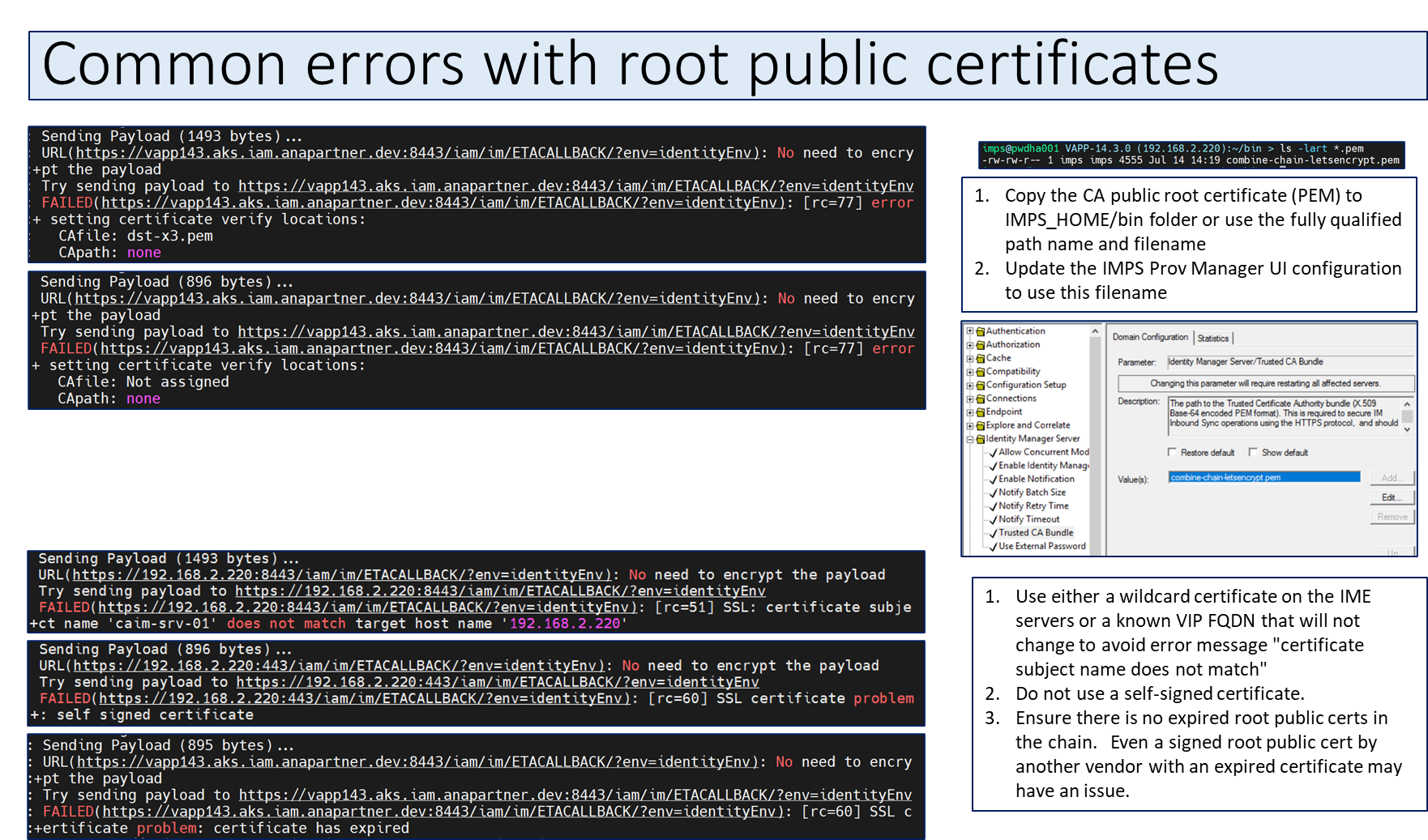Tick the Show default checkbox

(1253, 452)
